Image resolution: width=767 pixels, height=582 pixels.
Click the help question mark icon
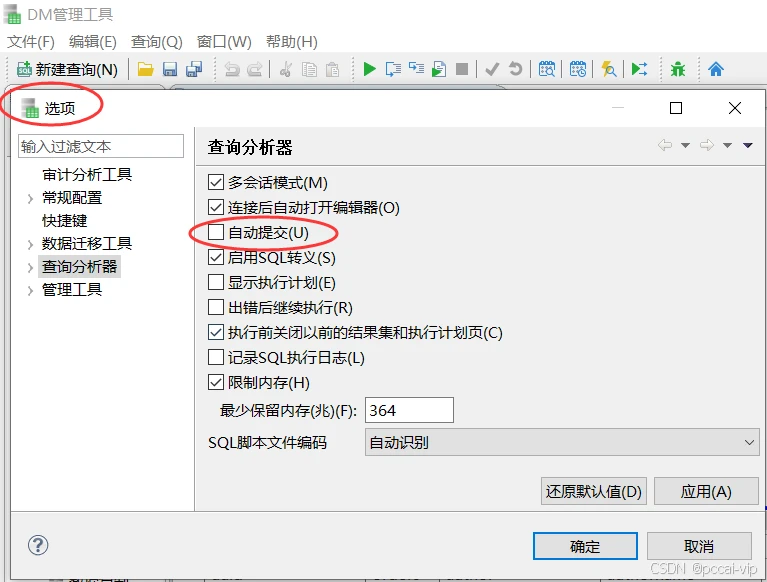point(38,545)
